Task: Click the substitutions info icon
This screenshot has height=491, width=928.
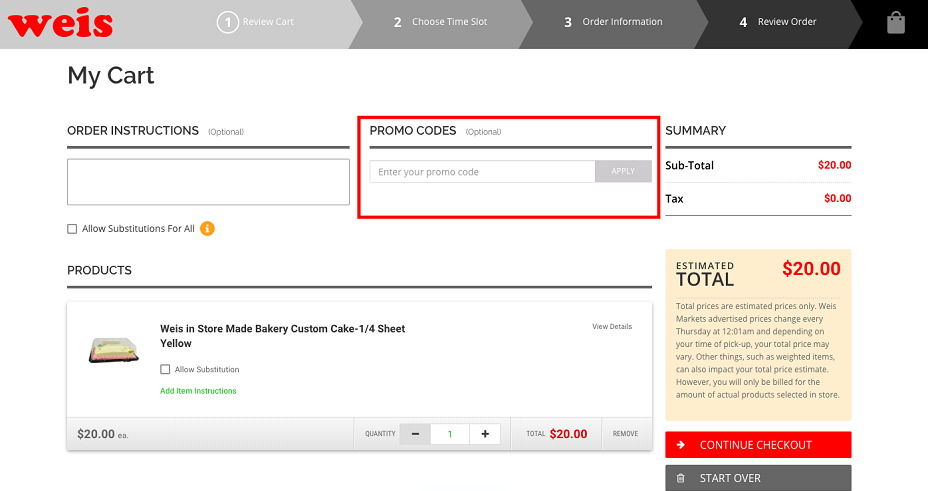Action: point(207,228)
